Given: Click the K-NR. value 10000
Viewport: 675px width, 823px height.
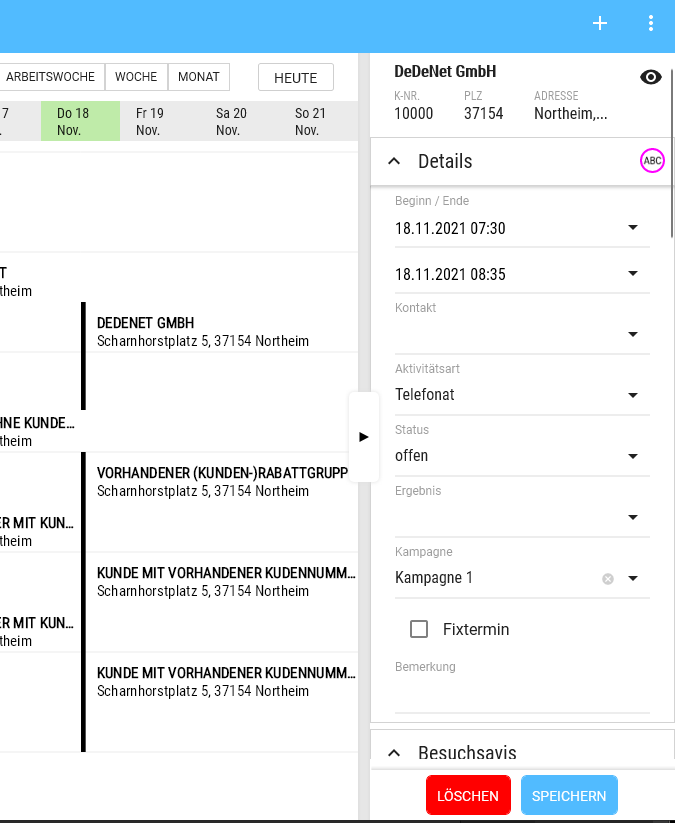Looking at the screenshot, I should 414,113.
